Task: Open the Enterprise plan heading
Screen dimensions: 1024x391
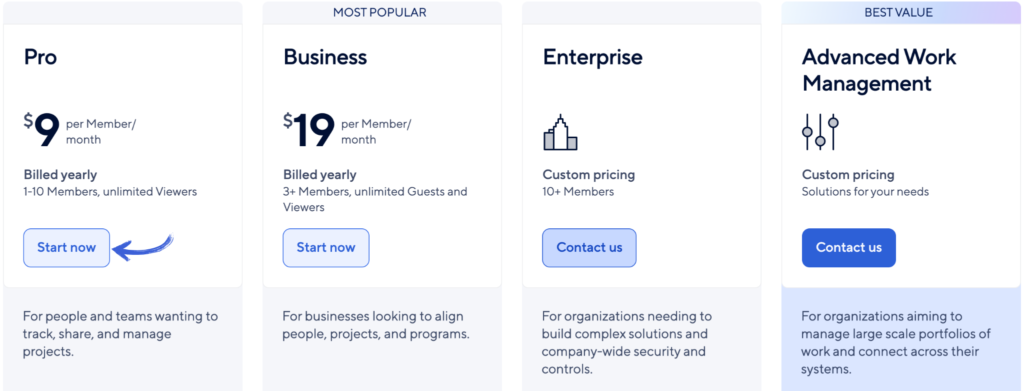Action: point(592,57)
